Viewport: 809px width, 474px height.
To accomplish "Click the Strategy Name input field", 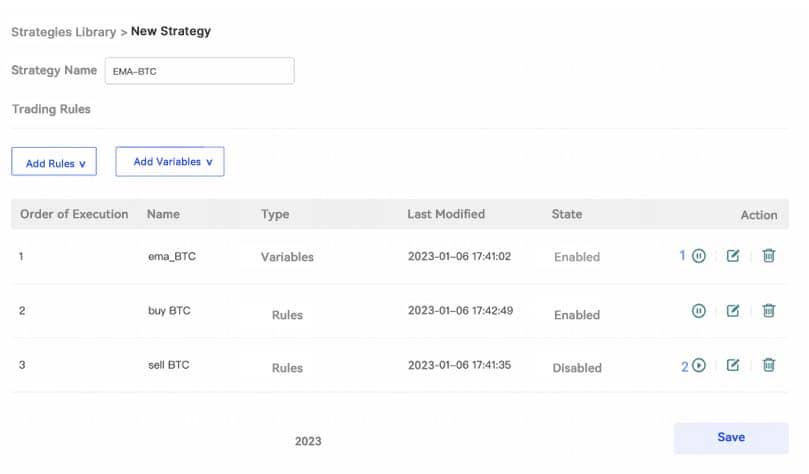I will point(199,71).
